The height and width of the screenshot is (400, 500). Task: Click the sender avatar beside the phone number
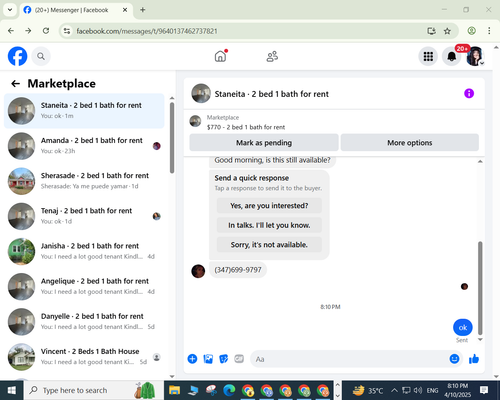(x=198, y=271)
